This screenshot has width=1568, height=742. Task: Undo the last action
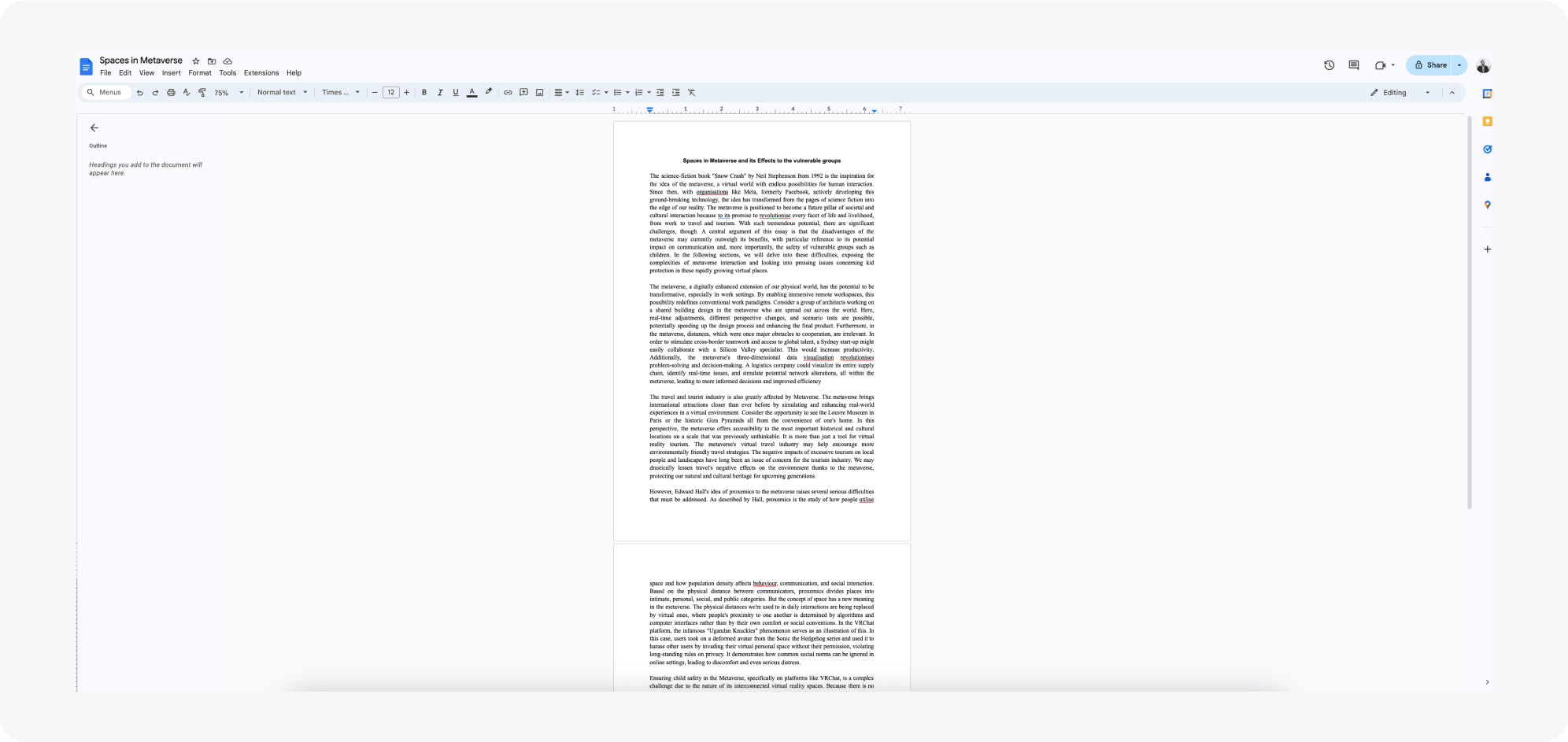pyautogui.click(x=139, y=93)
